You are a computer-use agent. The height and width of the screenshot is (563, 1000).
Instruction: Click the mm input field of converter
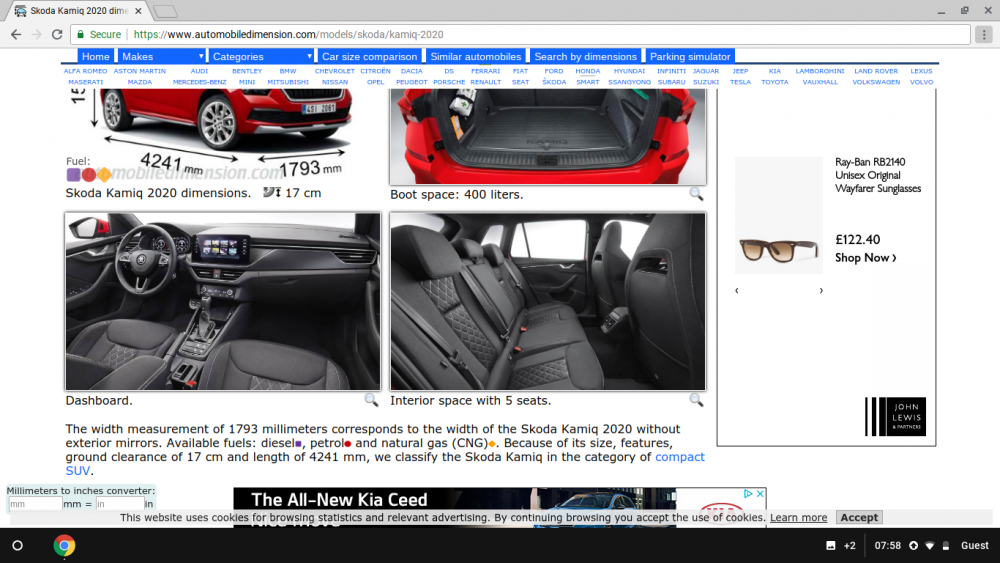click(35, 504)
